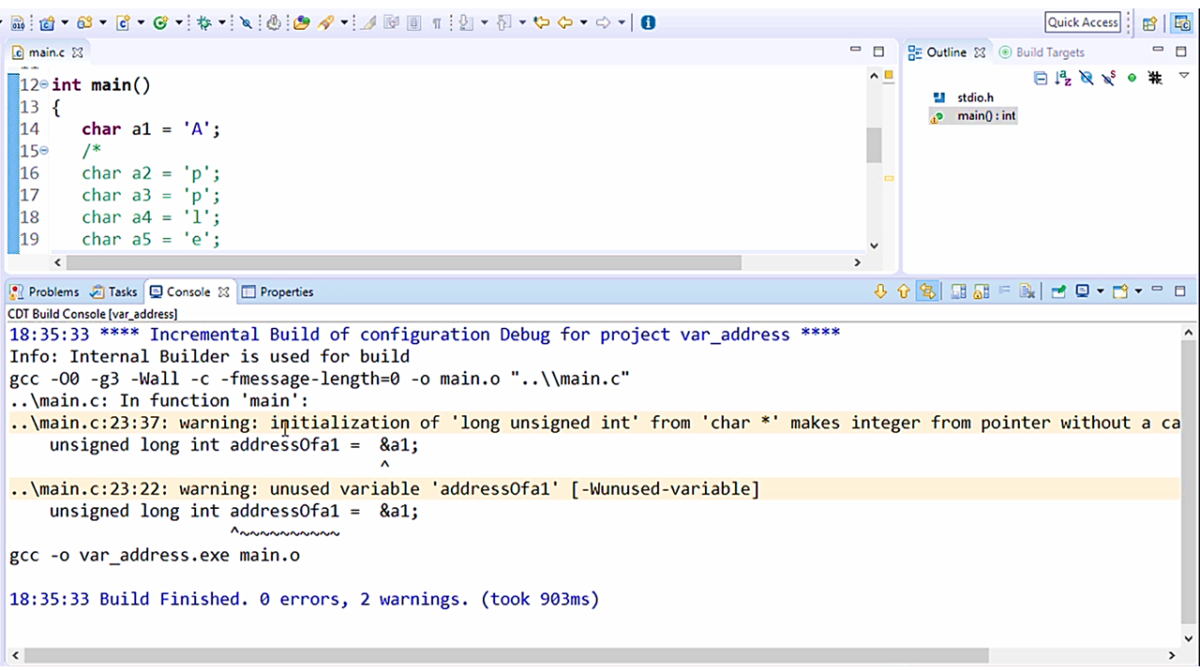This screenshot has width=1200, height=671.
Task: Click the Display Selected Console monitor icon
Action: [1083, 292]
